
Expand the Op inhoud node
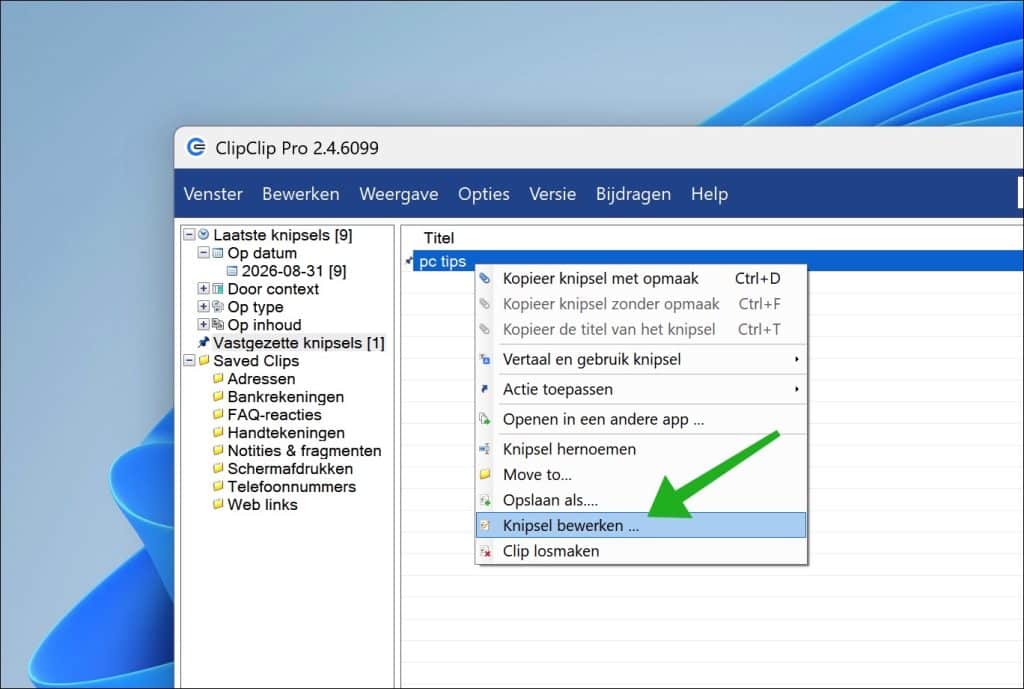[x=204, y=325]
